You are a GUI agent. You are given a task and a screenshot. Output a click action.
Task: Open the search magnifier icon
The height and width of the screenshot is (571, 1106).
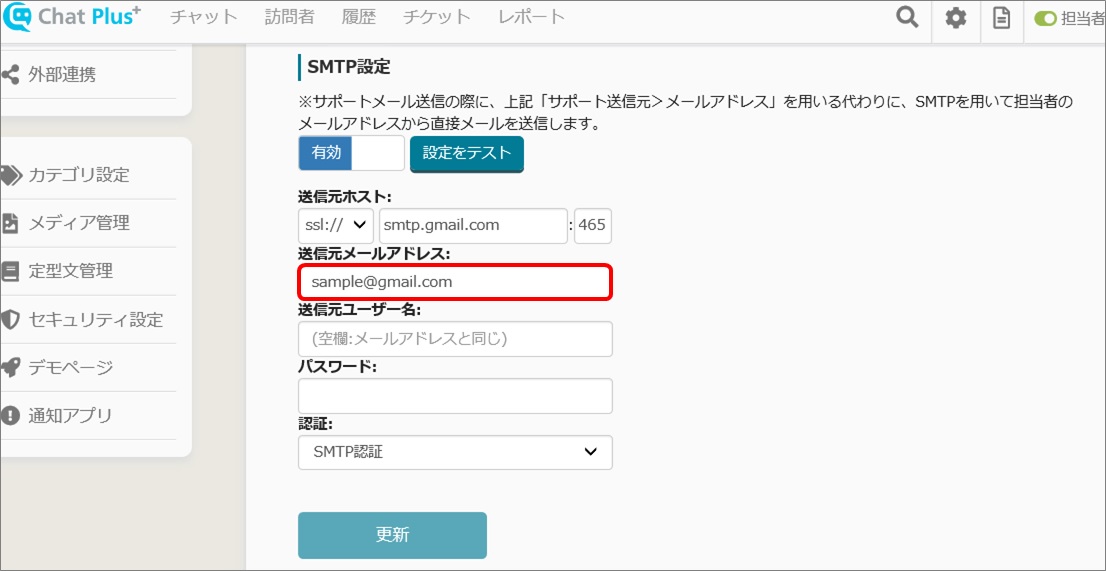907,18
